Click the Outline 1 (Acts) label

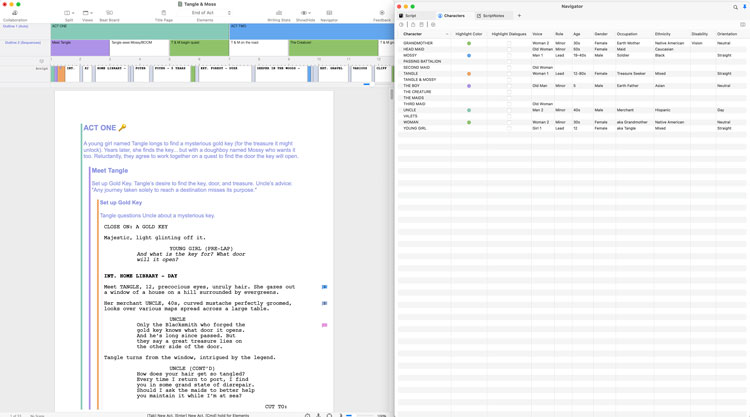15,26
